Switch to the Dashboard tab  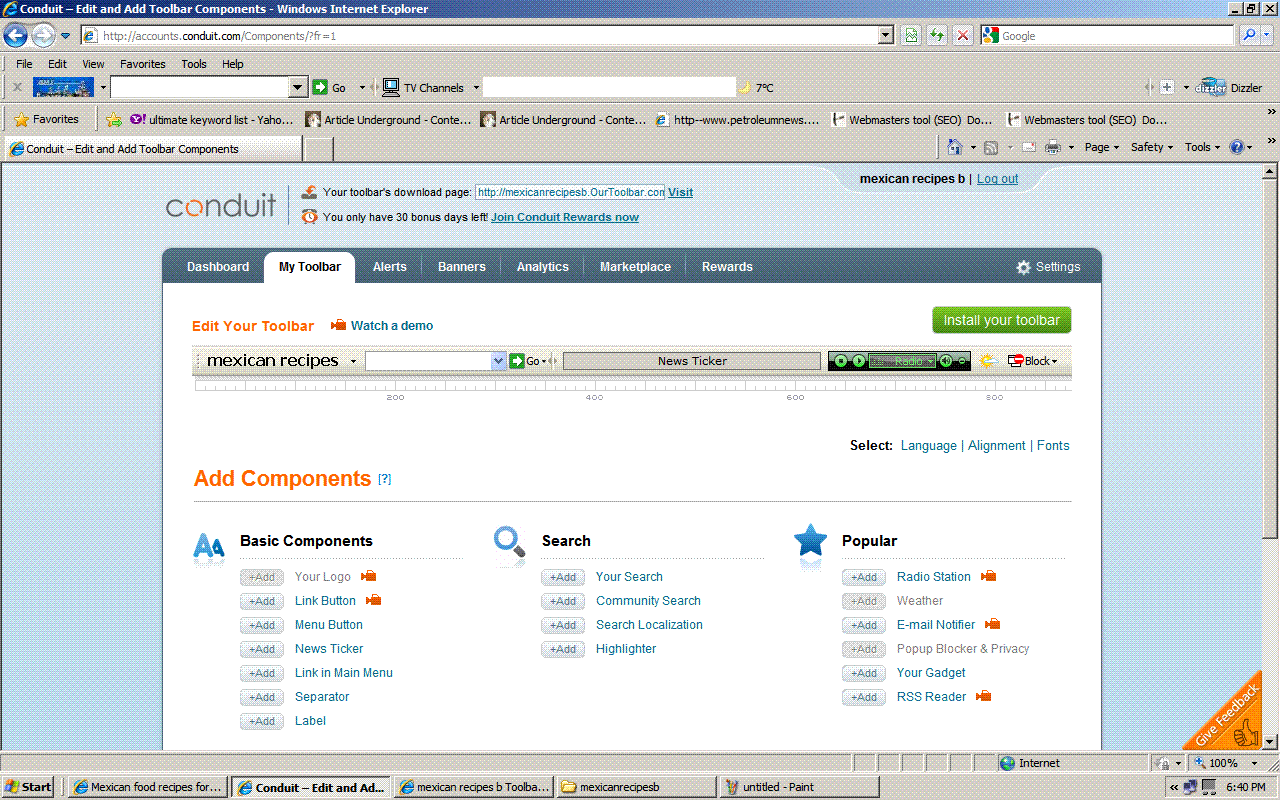[x=218, y=267]
